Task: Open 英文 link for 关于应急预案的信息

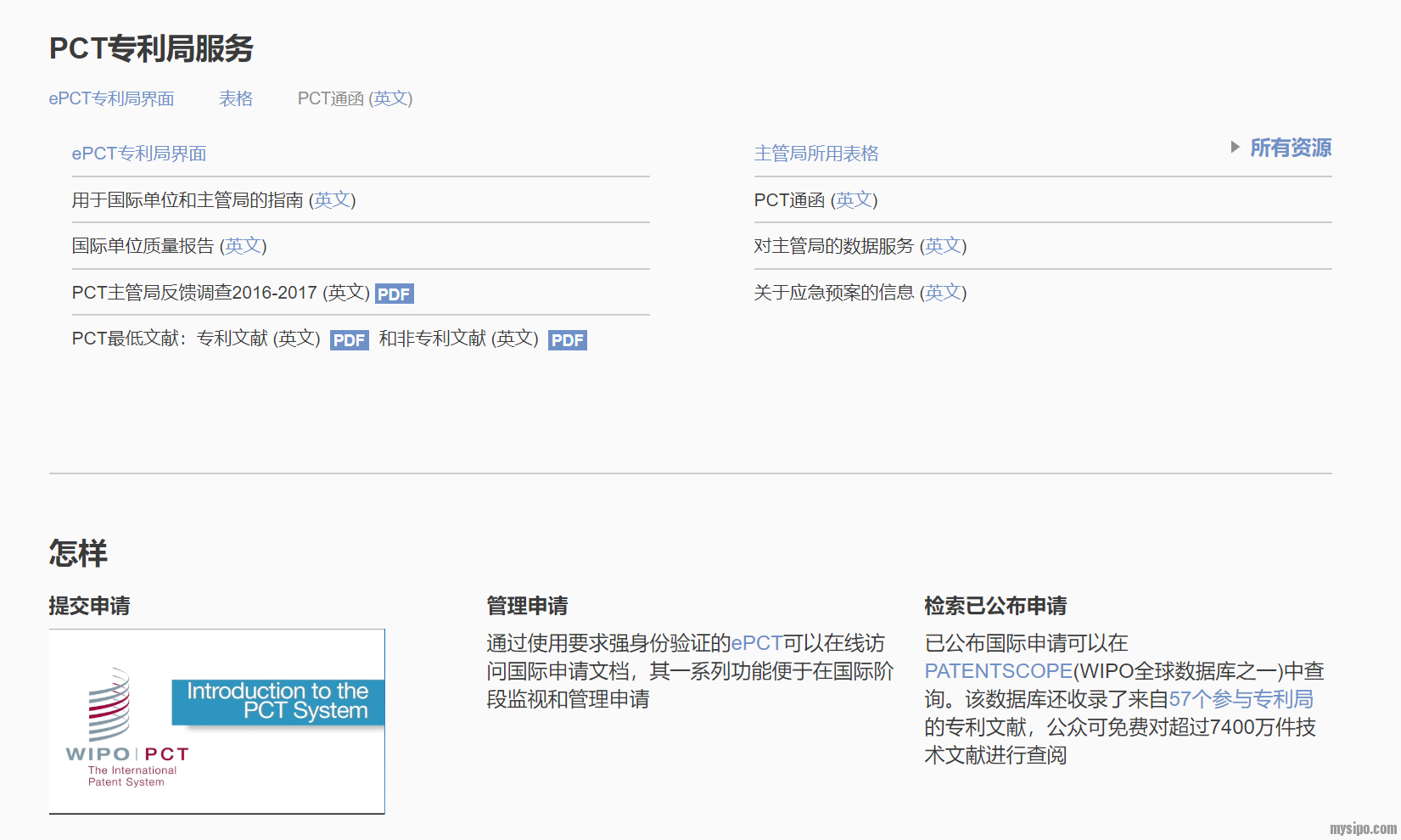Action: tap(943, 292)
